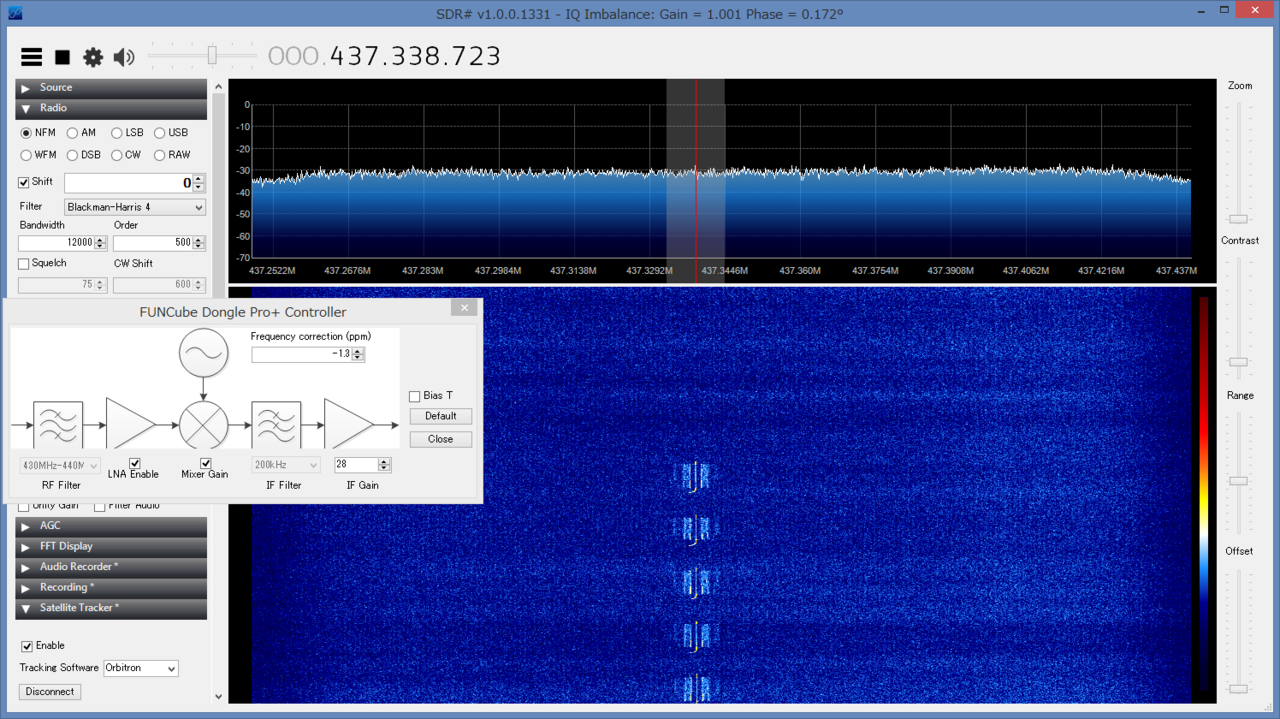Click the RF Filter block icon

point(58,425)
